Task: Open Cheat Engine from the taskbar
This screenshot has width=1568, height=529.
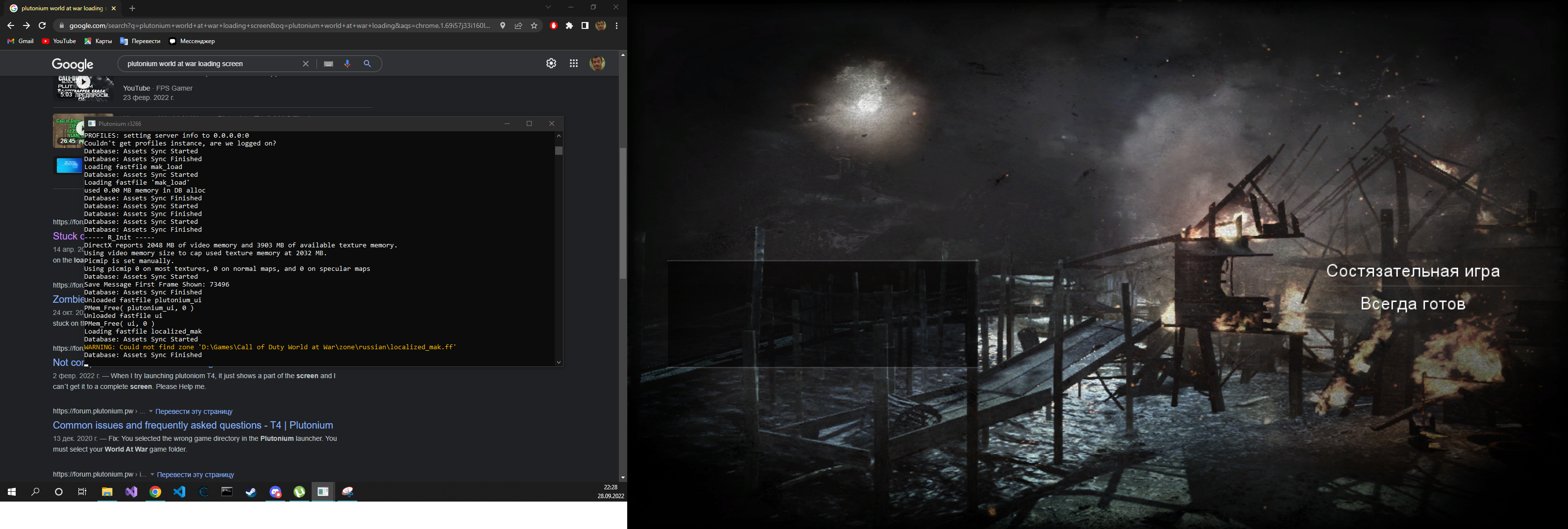Action: (x=203, y=492)
